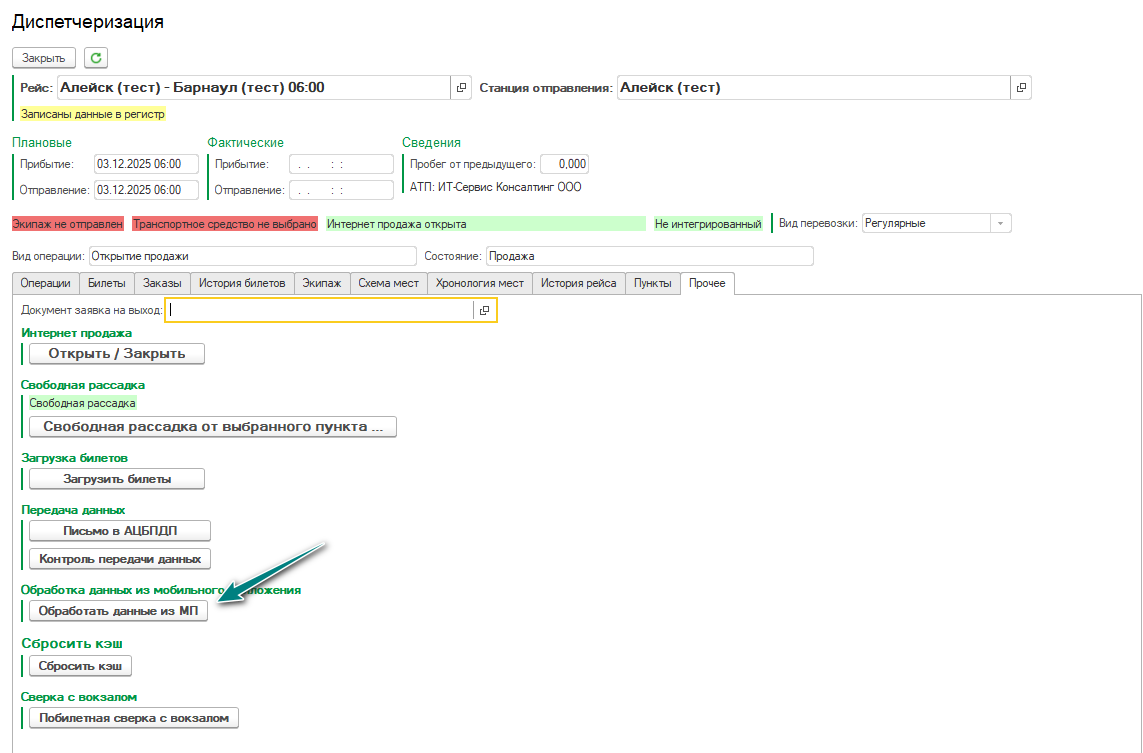Click Свободная рассадка от выбранного пункта button
The height and width of the screenshot is (753, 1143).
click(213, 427)
